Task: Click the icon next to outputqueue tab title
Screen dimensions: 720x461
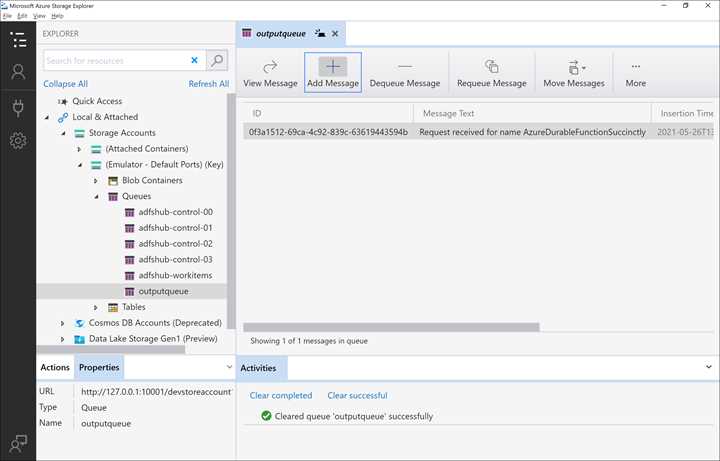Action: pos(320,34)
